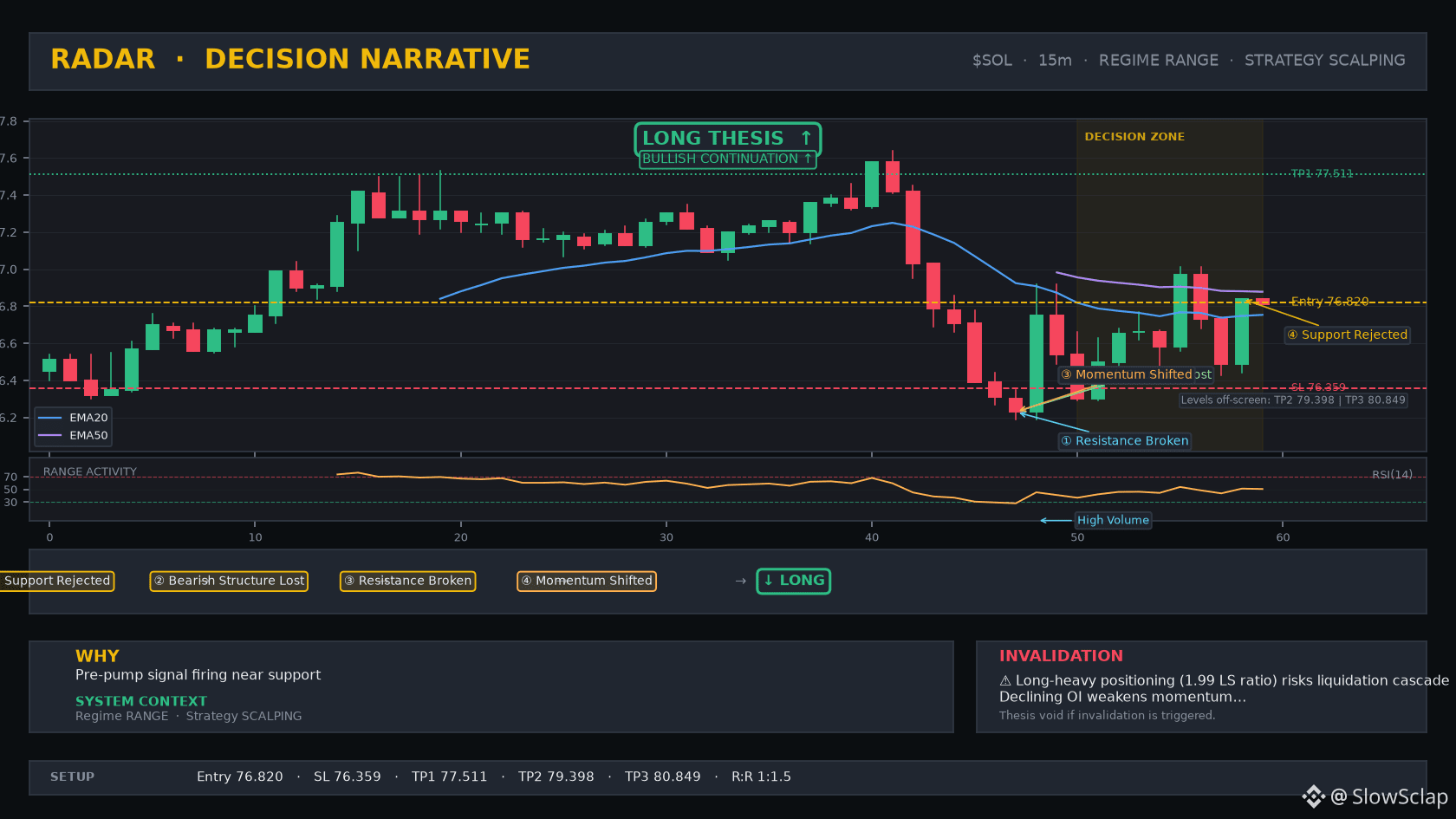Click the SYSTEM CONTEXT heading
This screenshot has height=819, width=1456.
pyautogui.click(x=141, y=701)
